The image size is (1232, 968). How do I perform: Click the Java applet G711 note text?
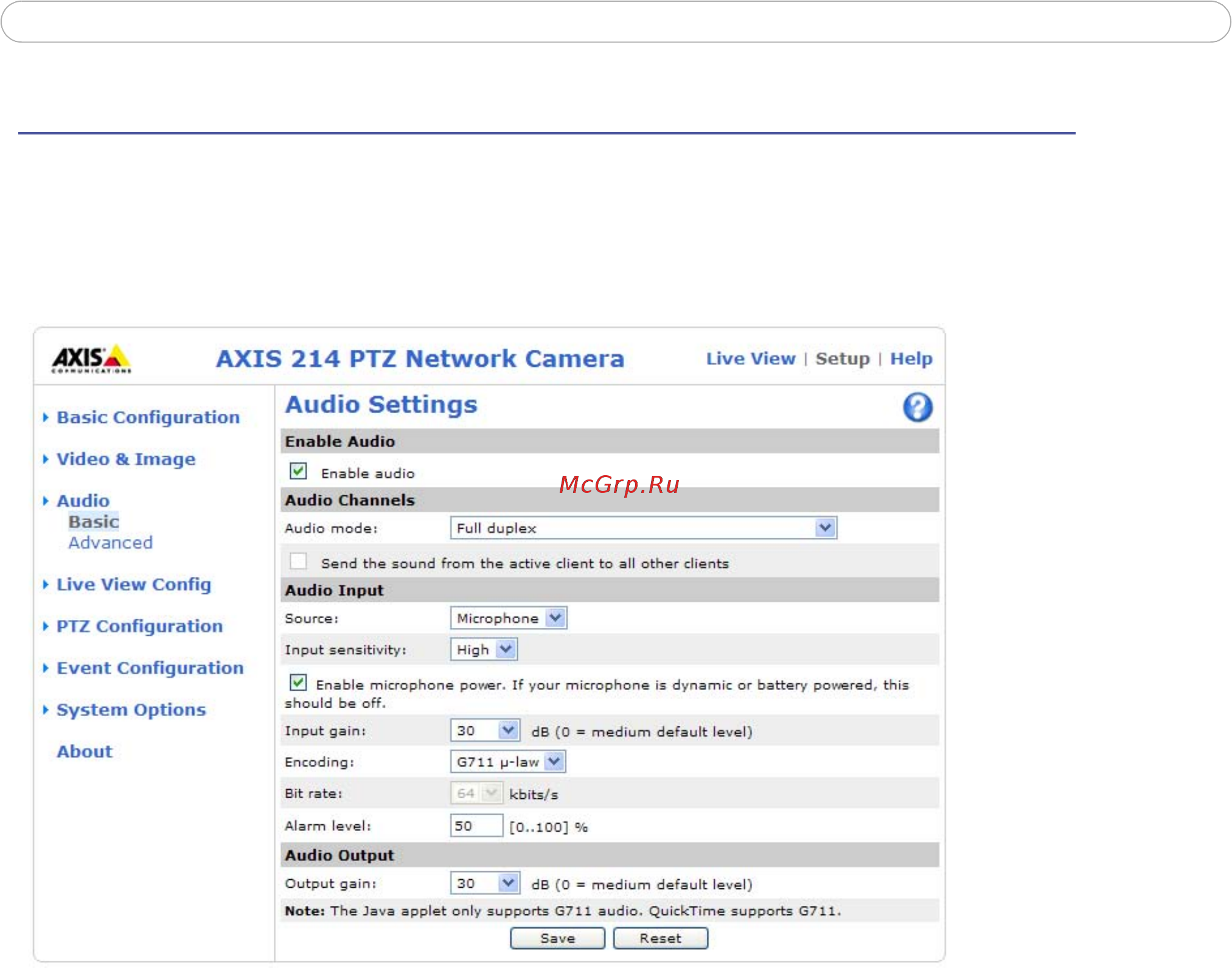(x=563, y=911)
